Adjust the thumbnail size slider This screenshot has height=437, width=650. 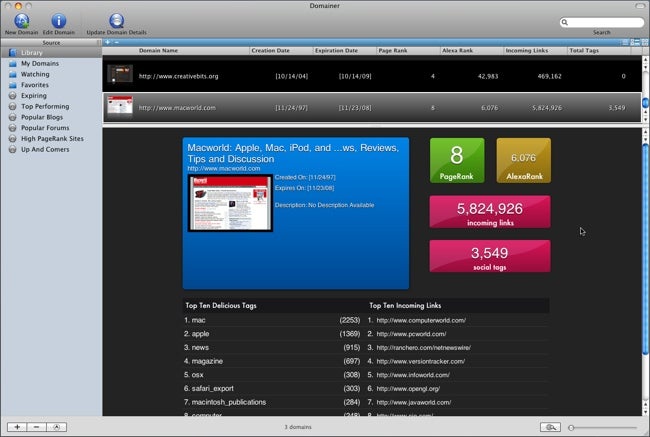pos(602,427)
